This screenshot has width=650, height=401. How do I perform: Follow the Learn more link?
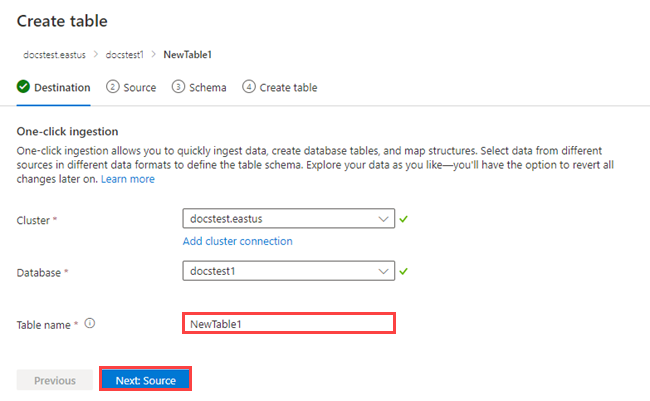click(x=127, y=179)
